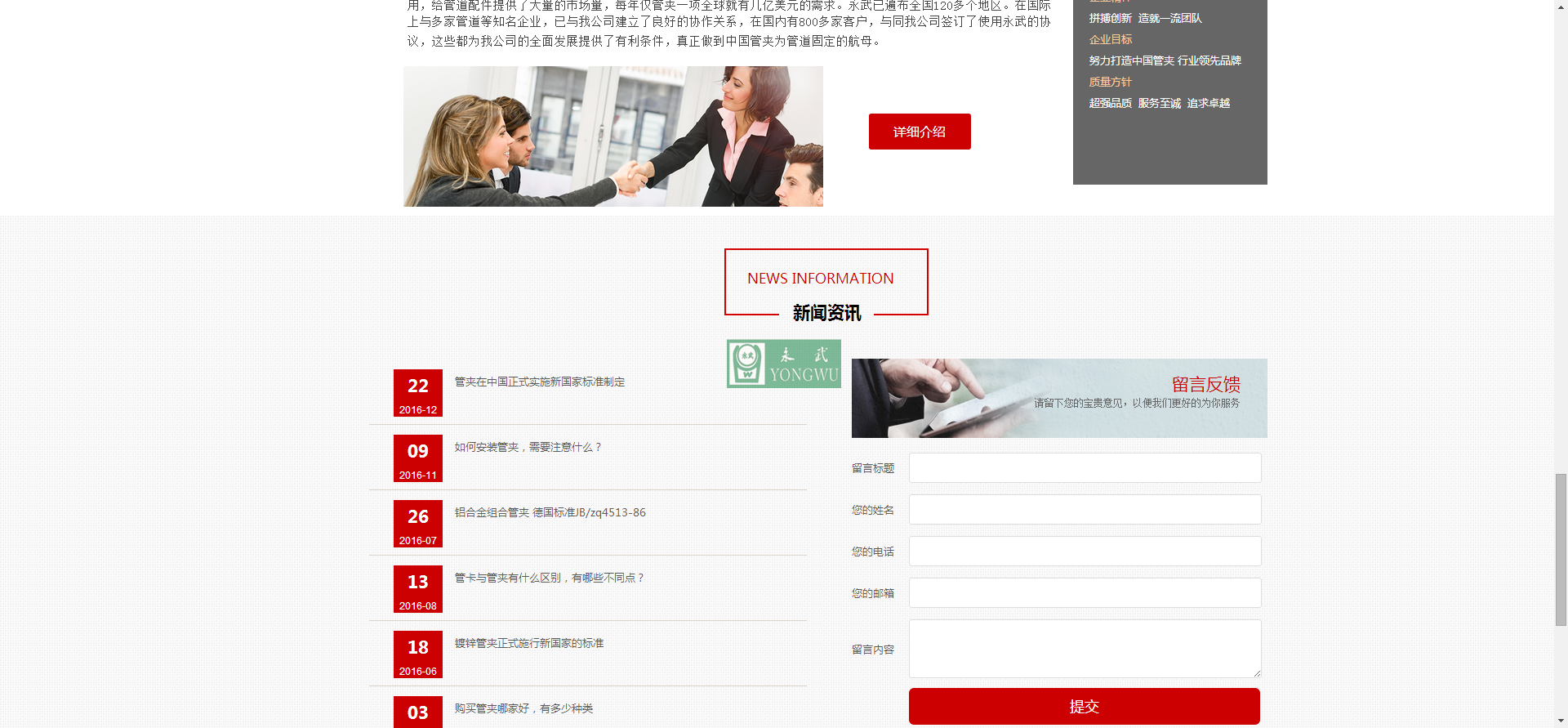Click the date badge 09 2016-11

click(418, 458)
